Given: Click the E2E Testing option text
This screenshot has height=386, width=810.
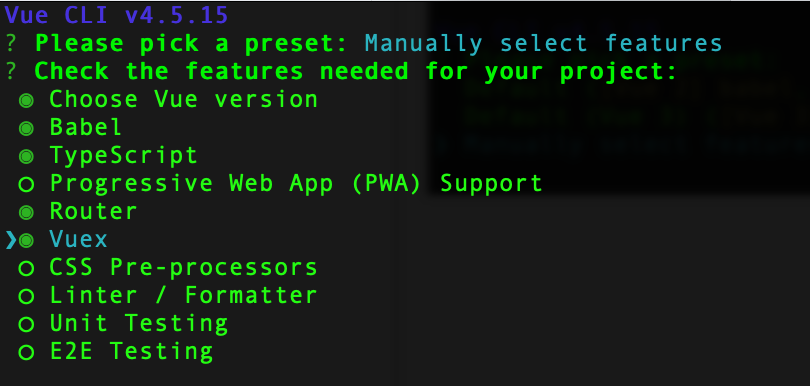Looking at the screenshot, I should (131, 351).
